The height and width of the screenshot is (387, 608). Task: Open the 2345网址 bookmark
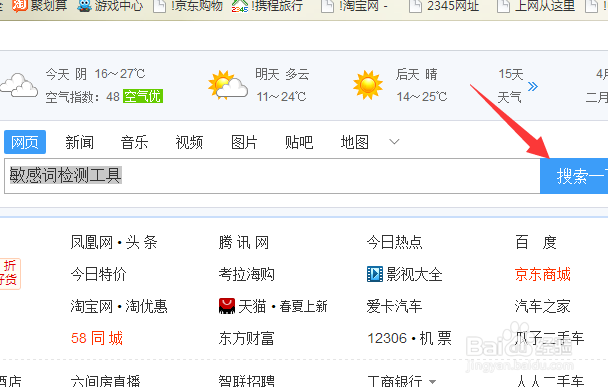coord(444,6)
